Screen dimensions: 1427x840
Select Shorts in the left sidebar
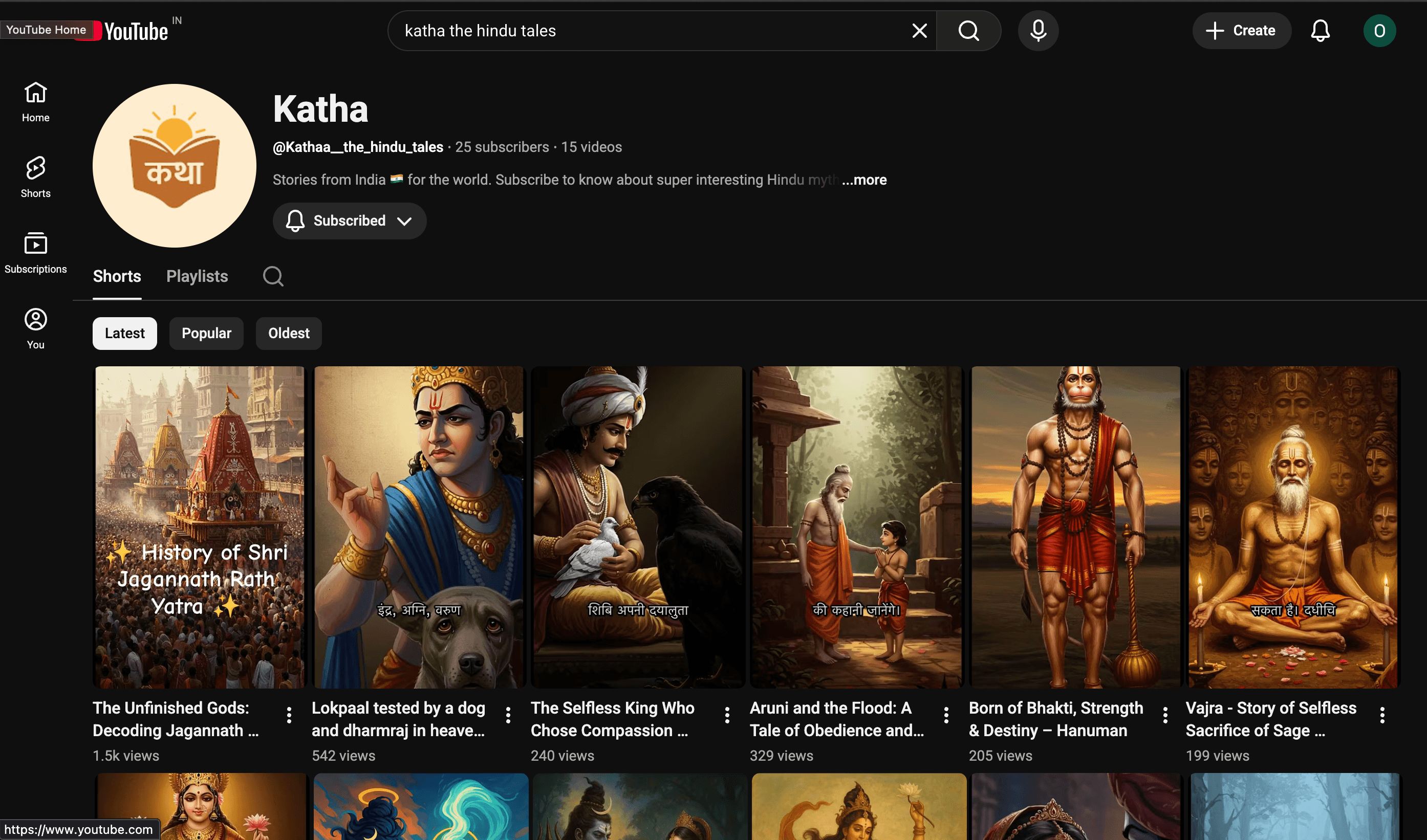click(x=35, y=176)
